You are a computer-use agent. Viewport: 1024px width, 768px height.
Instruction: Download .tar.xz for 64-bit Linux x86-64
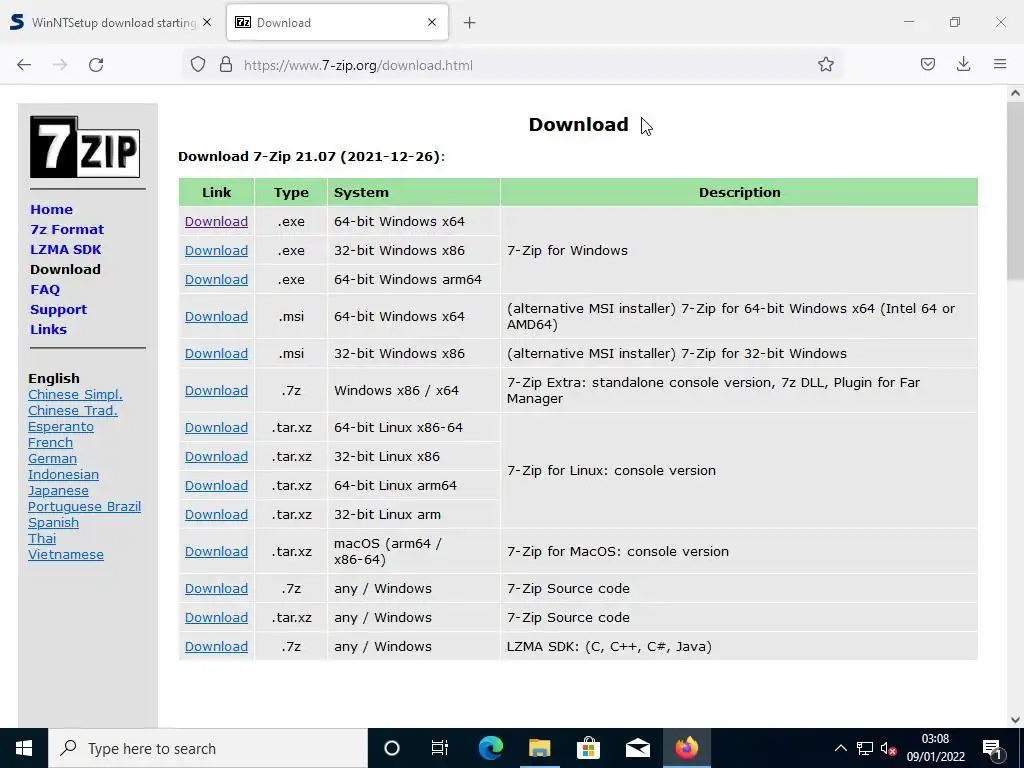pyautogui.click(x=216, y=427)
